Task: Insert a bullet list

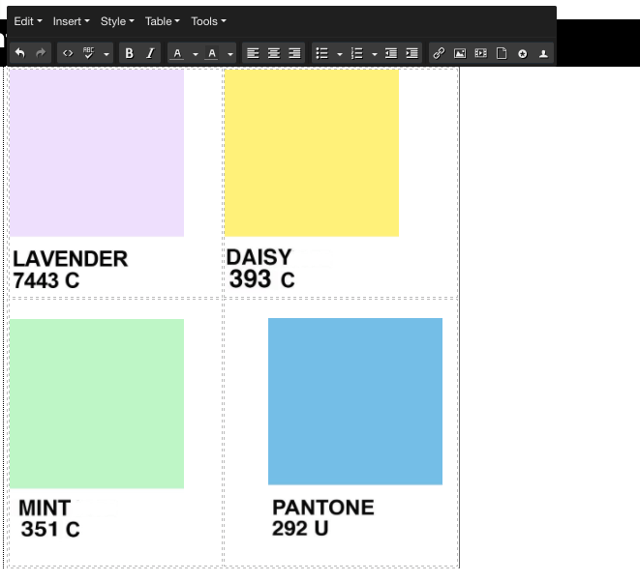Action: (x=322, y=53)
